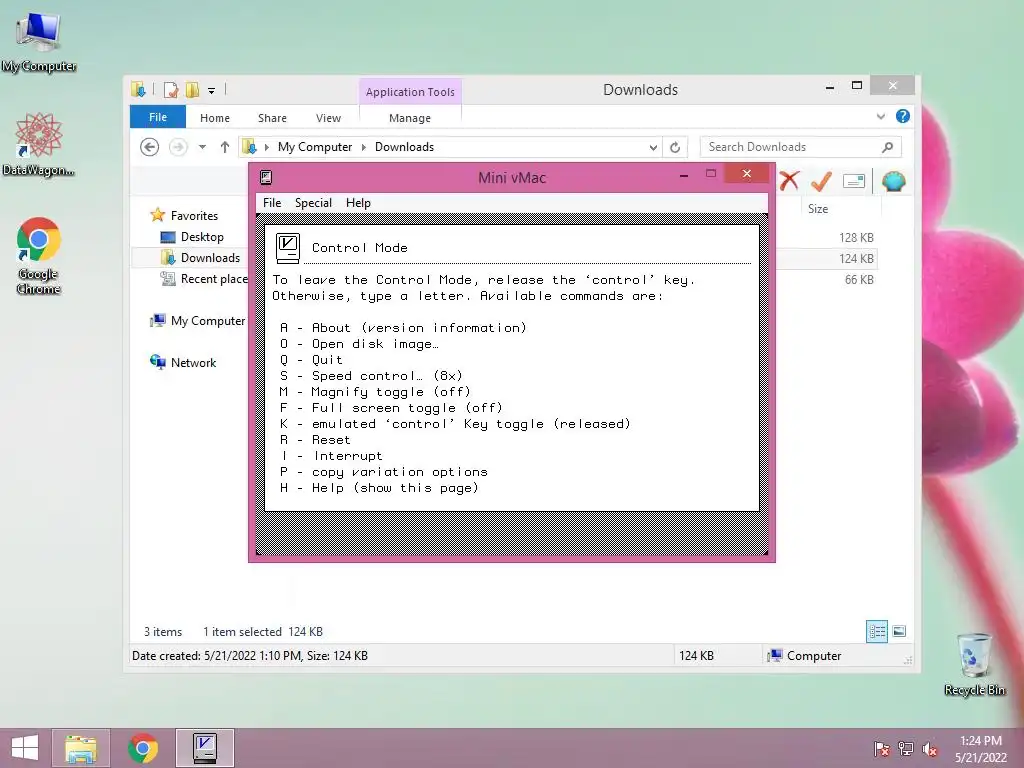Viewport: 1024px width, 768px height.
Task: Switch to details view button
Action: 876,632
